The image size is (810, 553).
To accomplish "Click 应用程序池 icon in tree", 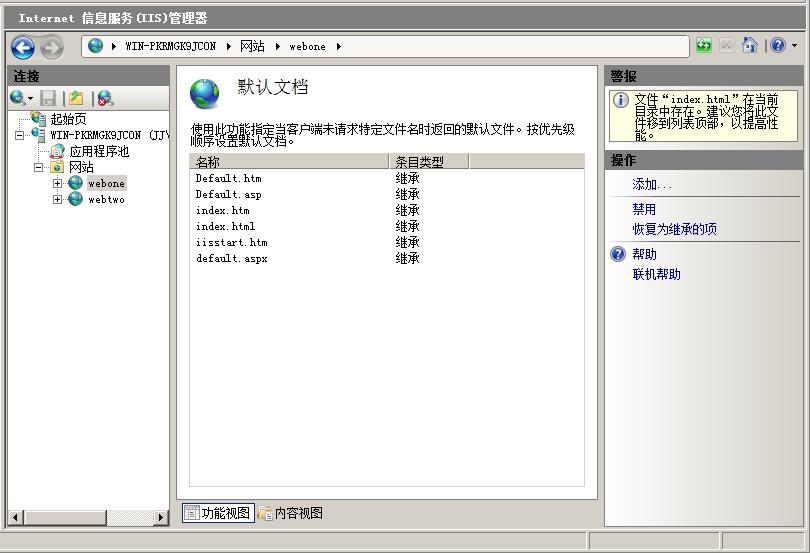I will click(x=57, y=151).
